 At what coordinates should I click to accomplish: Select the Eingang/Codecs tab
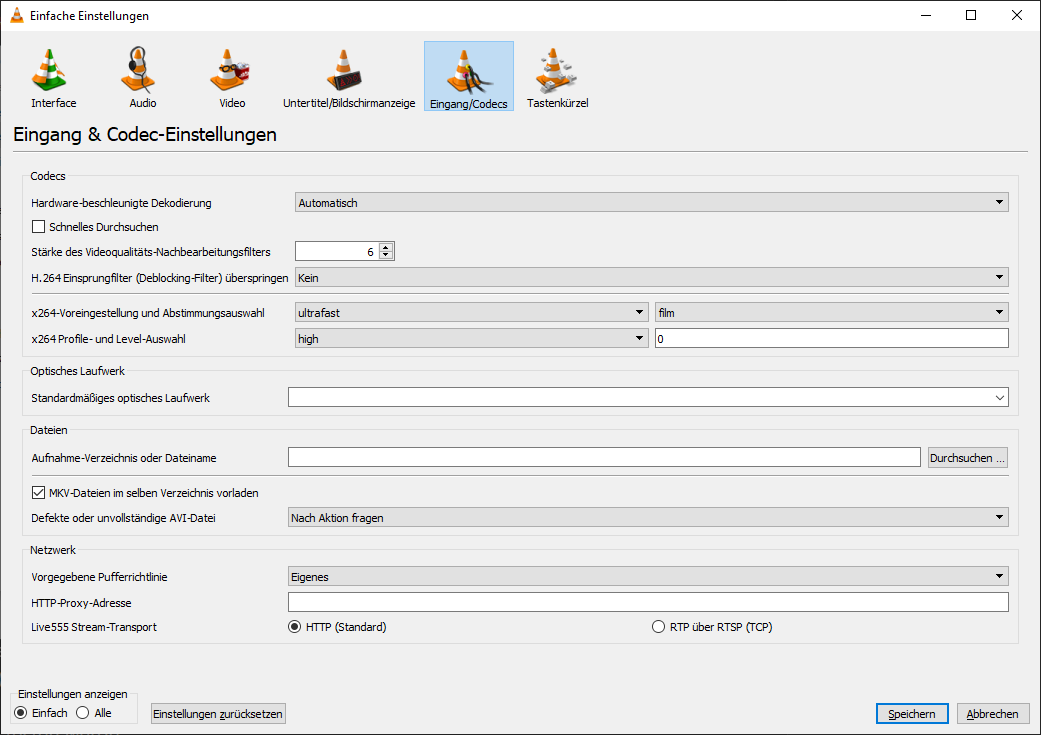(468, 76)
